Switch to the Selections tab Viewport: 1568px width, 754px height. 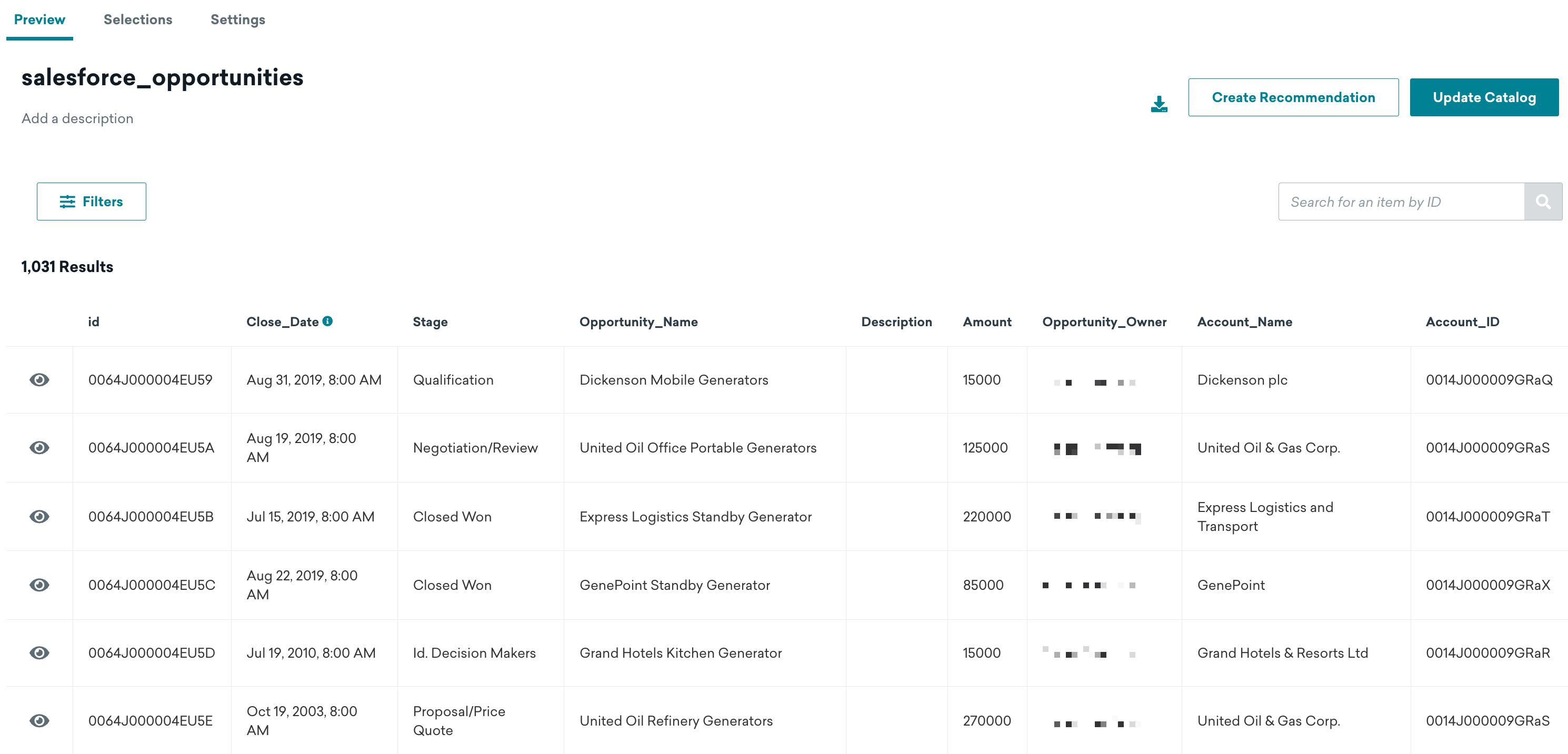(138, 19)
